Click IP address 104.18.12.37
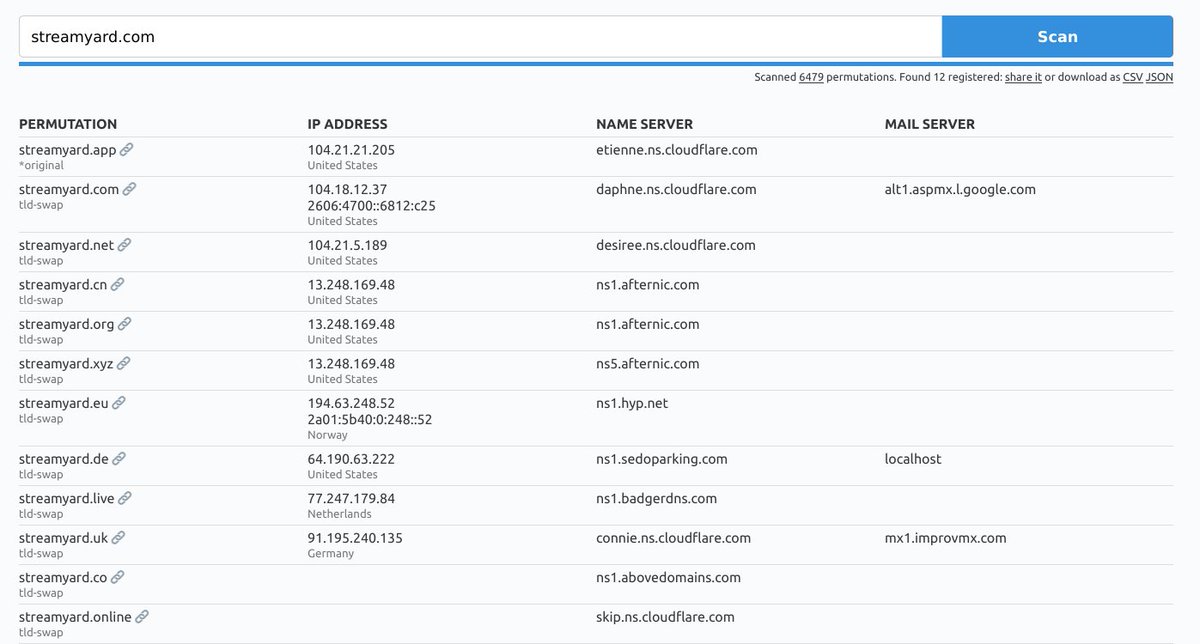This screenshot has height=644, width=1200. click(x=347, y=189)
